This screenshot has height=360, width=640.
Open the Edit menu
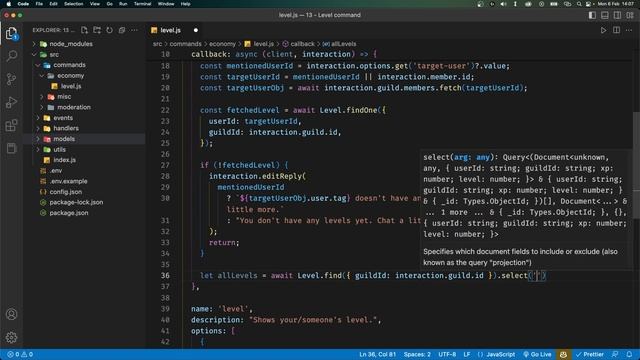point(53,4)
